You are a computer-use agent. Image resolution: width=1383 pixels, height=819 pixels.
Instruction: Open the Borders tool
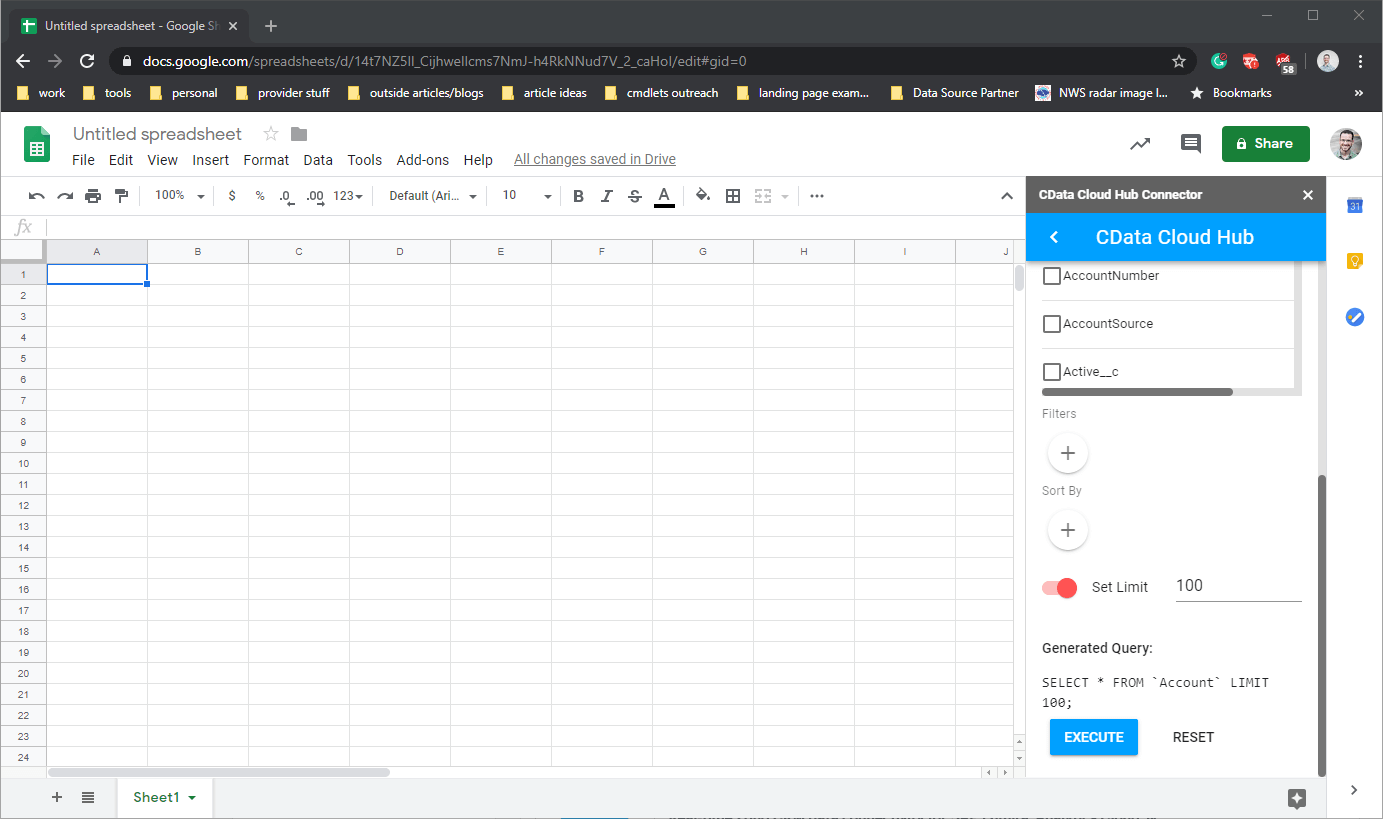(x=733, y=196)
